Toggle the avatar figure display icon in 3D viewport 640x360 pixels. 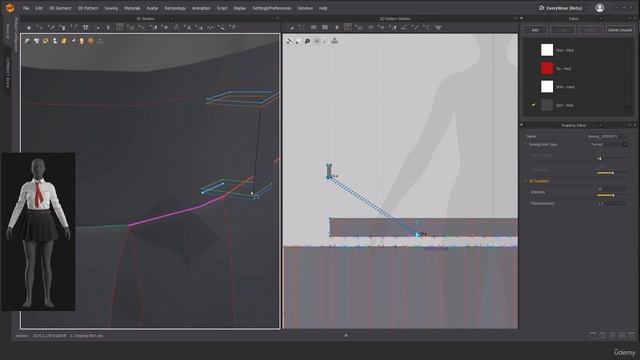coord(55,41)
